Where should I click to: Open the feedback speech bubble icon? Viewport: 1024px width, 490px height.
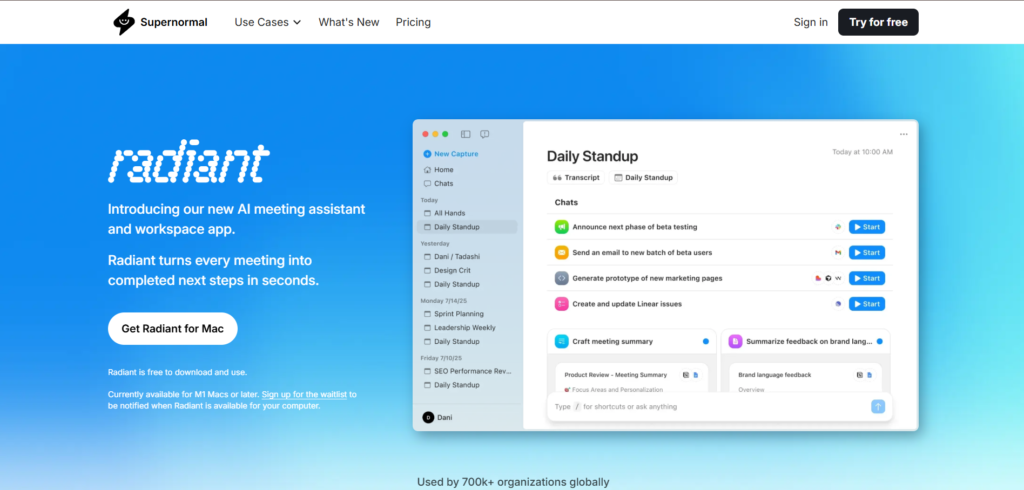click(x=485, y=134)
